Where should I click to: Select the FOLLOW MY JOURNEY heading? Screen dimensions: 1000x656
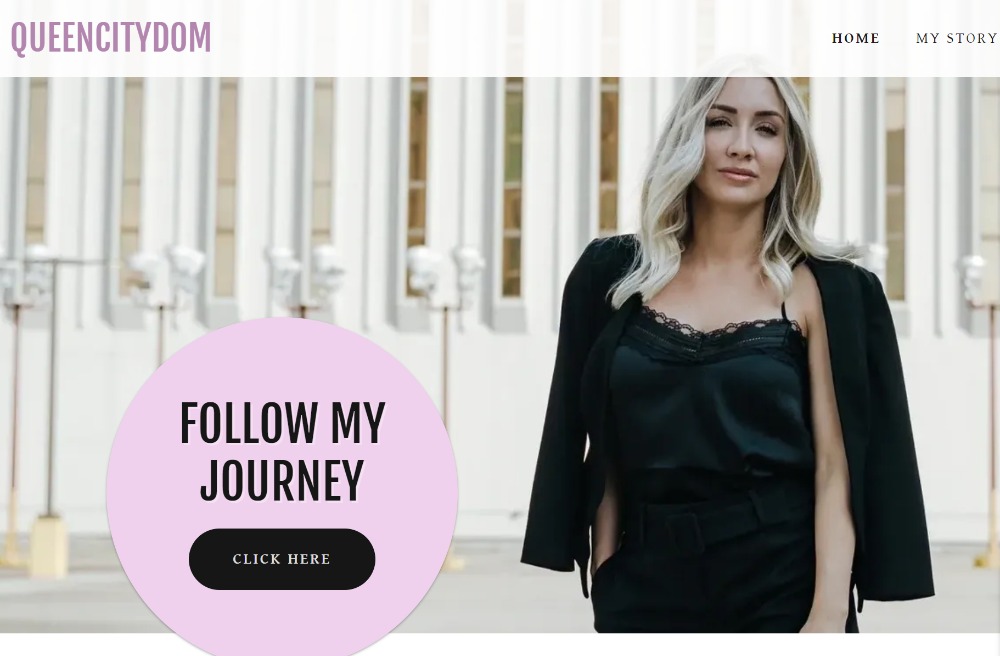pyautogui.click(x=283, y=451)
